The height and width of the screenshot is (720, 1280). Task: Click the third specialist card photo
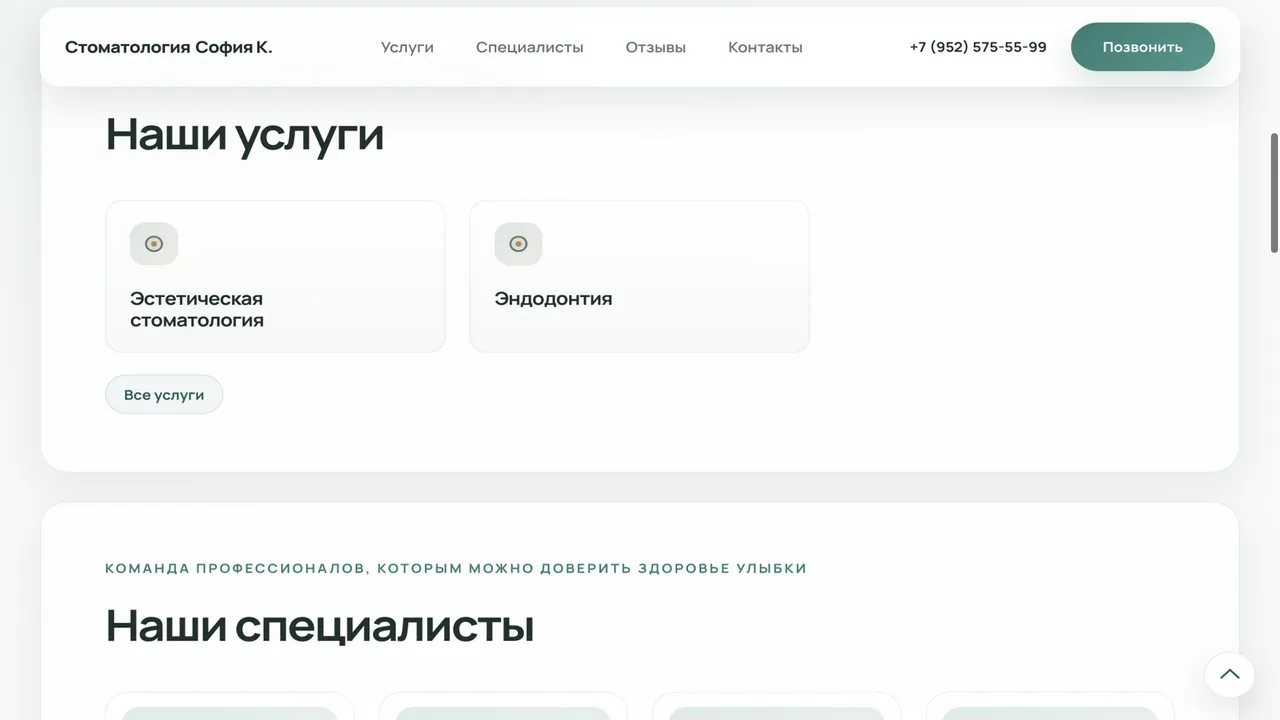point(776,713)
